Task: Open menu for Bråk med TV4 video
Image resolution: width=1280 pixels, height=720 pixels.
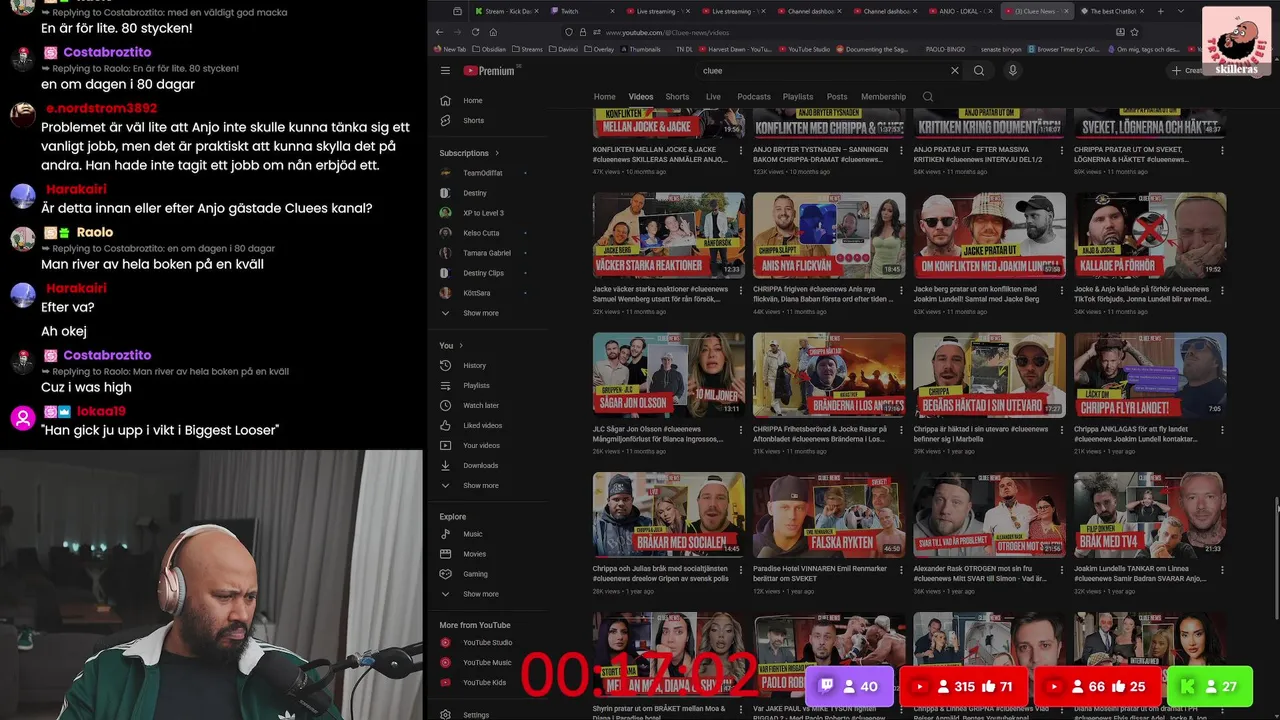Action: point(1222,572)
